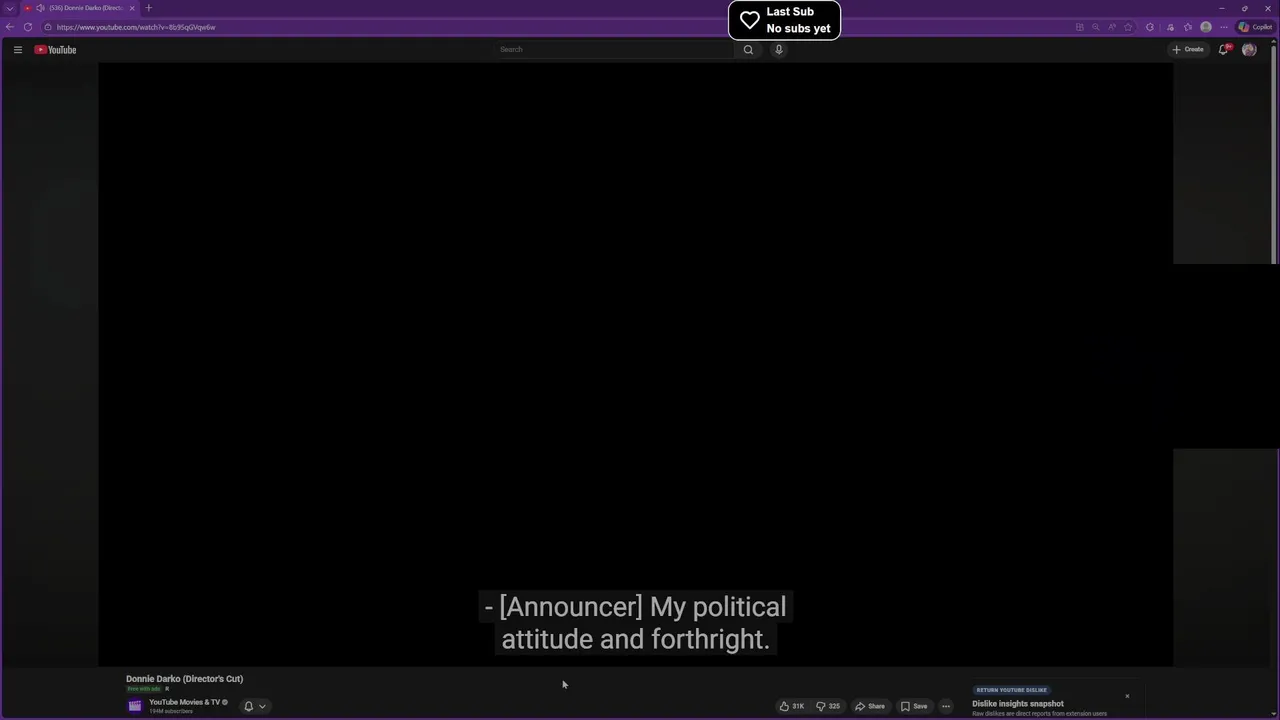Image resolution: width=1280 pixels, height=720 pixels.
Task: Open the Copilot sidebar
Action: pos(1256,27)
